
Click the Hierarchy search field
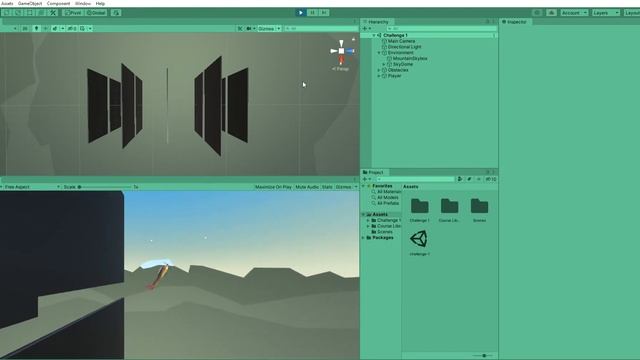coord(441,29)
